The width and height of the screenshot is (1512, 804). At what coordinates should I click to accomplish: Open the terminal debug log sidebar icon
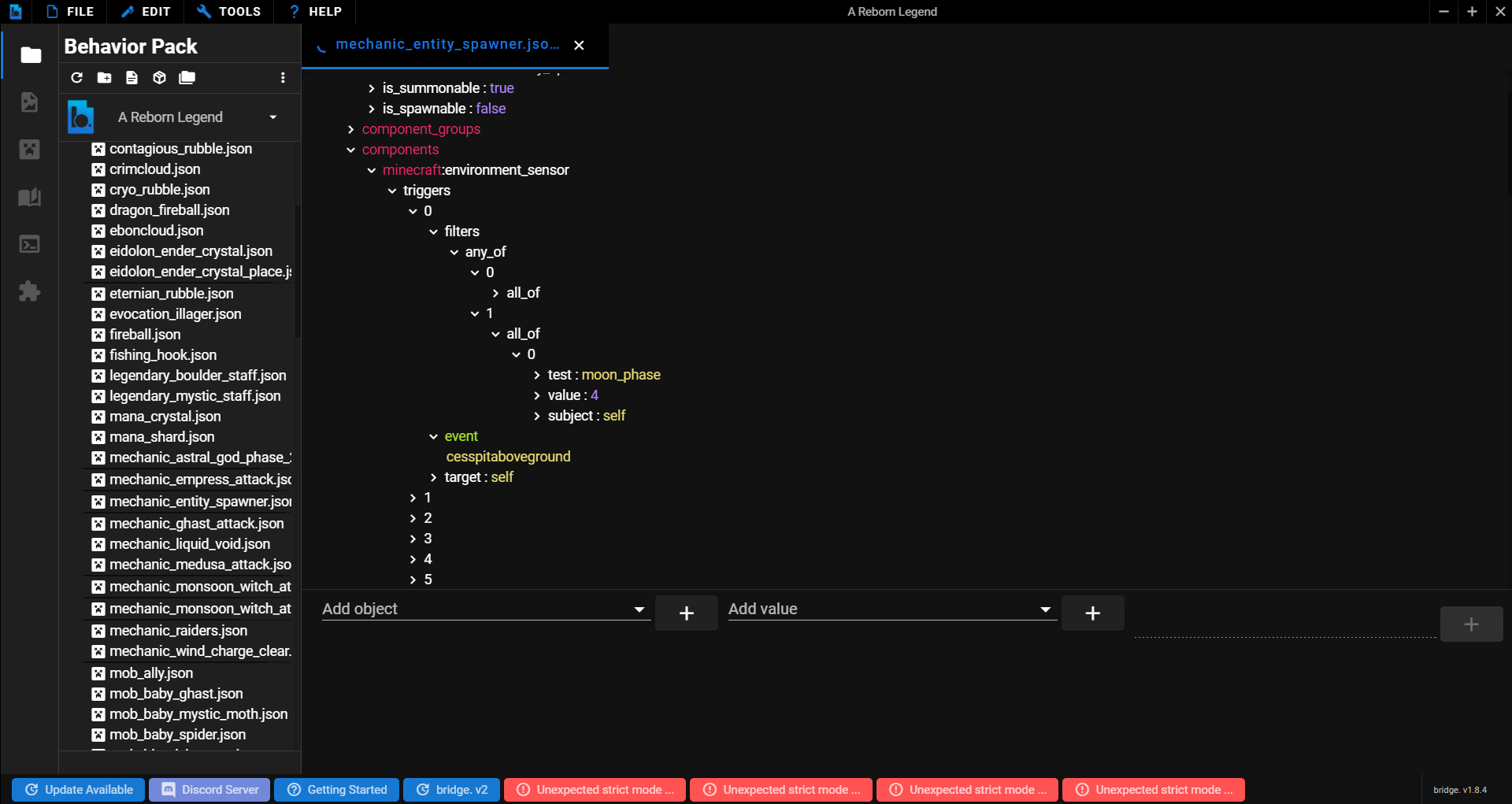pos(29,244)
